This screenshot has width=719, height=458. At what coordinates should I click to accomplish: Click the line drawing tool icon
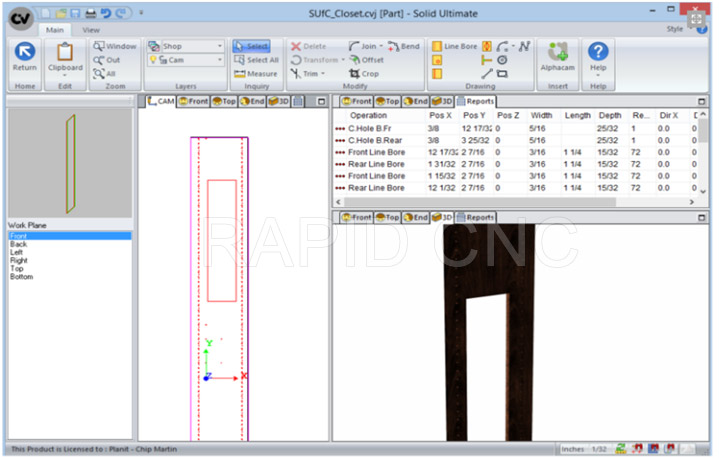tap(487, 74)
